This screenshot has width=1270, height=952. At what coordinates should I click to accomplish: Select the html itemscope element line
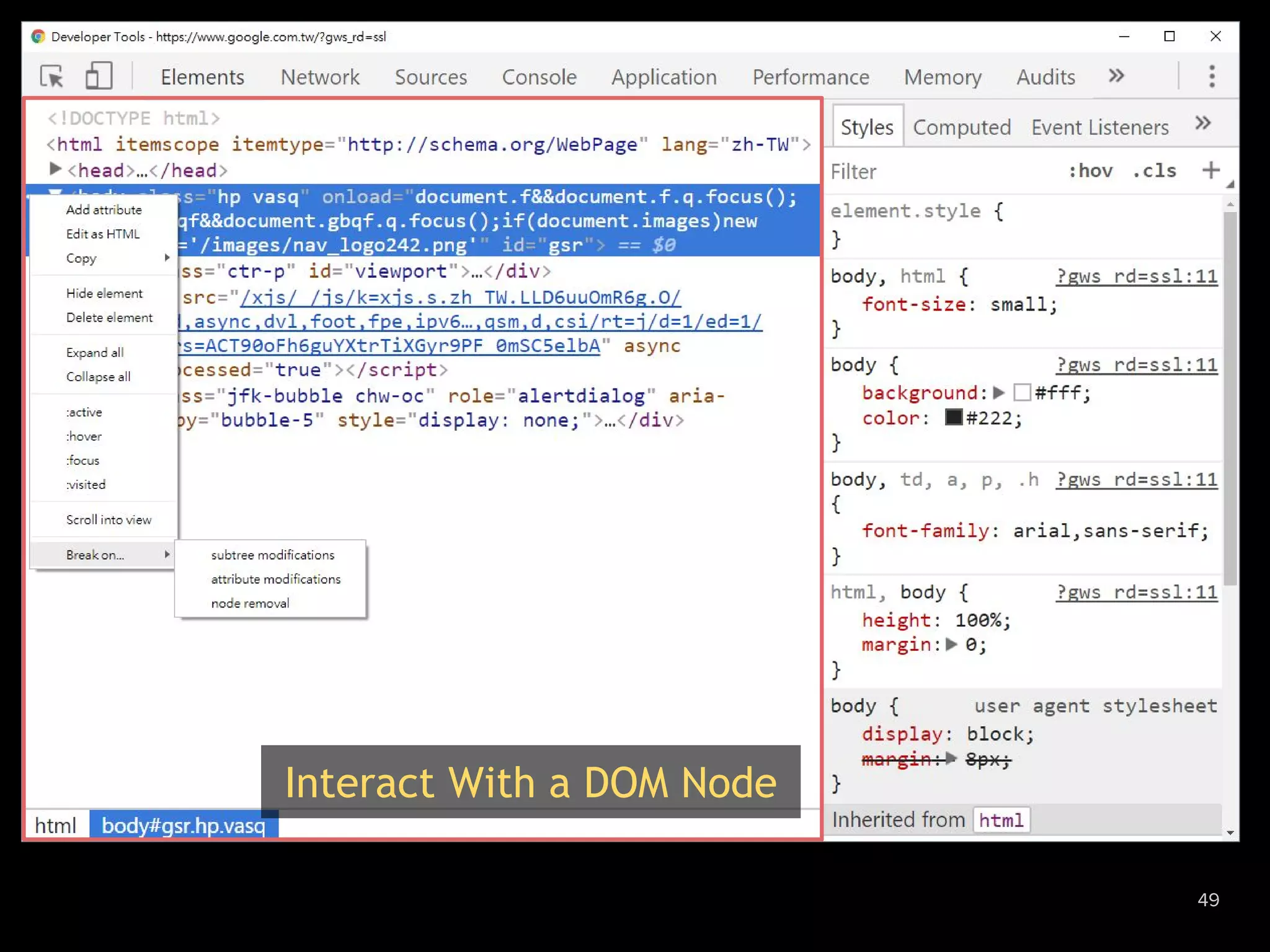[429, 144]
